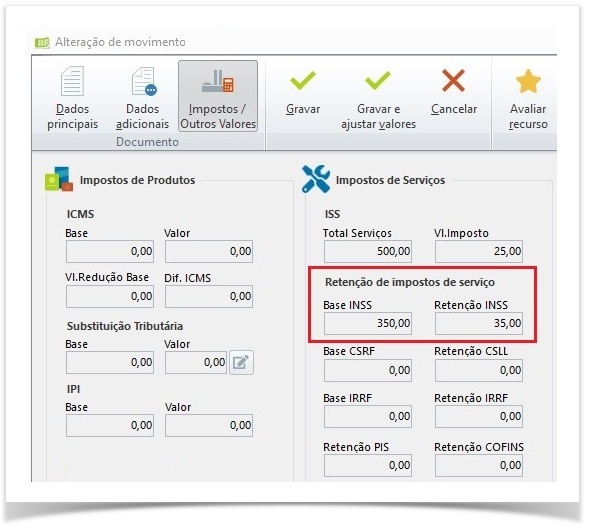This screenshot has height=531, width=593.
Task: Click the ICMS Base input field
Action: (110, 252)
